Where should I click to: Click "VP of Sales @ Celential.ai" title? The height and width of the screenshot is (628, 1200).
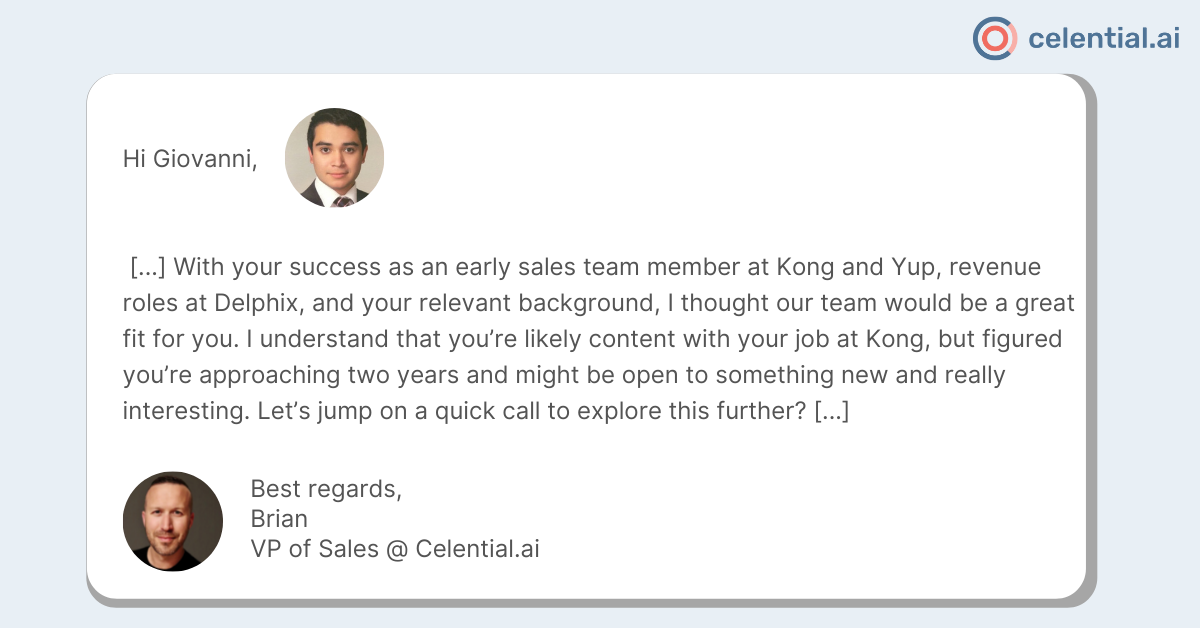point(395,548)
